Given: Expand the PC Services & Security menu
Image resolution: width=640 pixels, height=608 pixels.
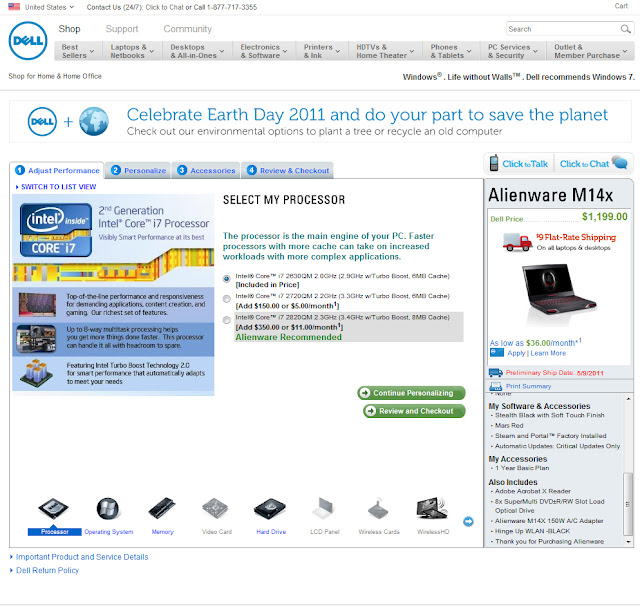Looking at the screenshot, I should tap(513, 51).
